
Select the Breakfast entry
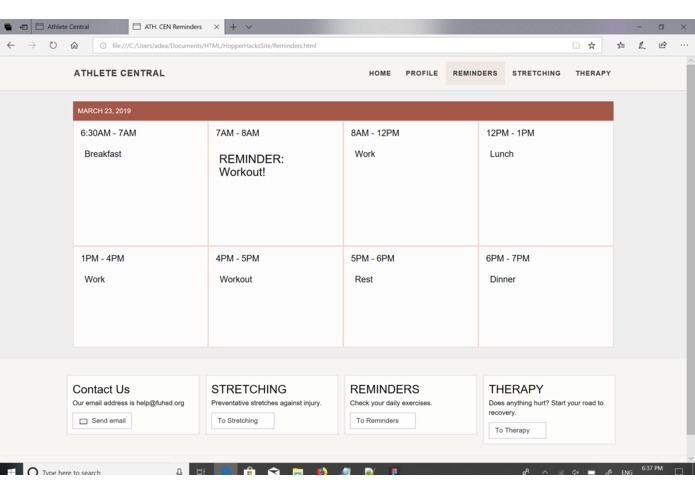[x=103, y=154]
